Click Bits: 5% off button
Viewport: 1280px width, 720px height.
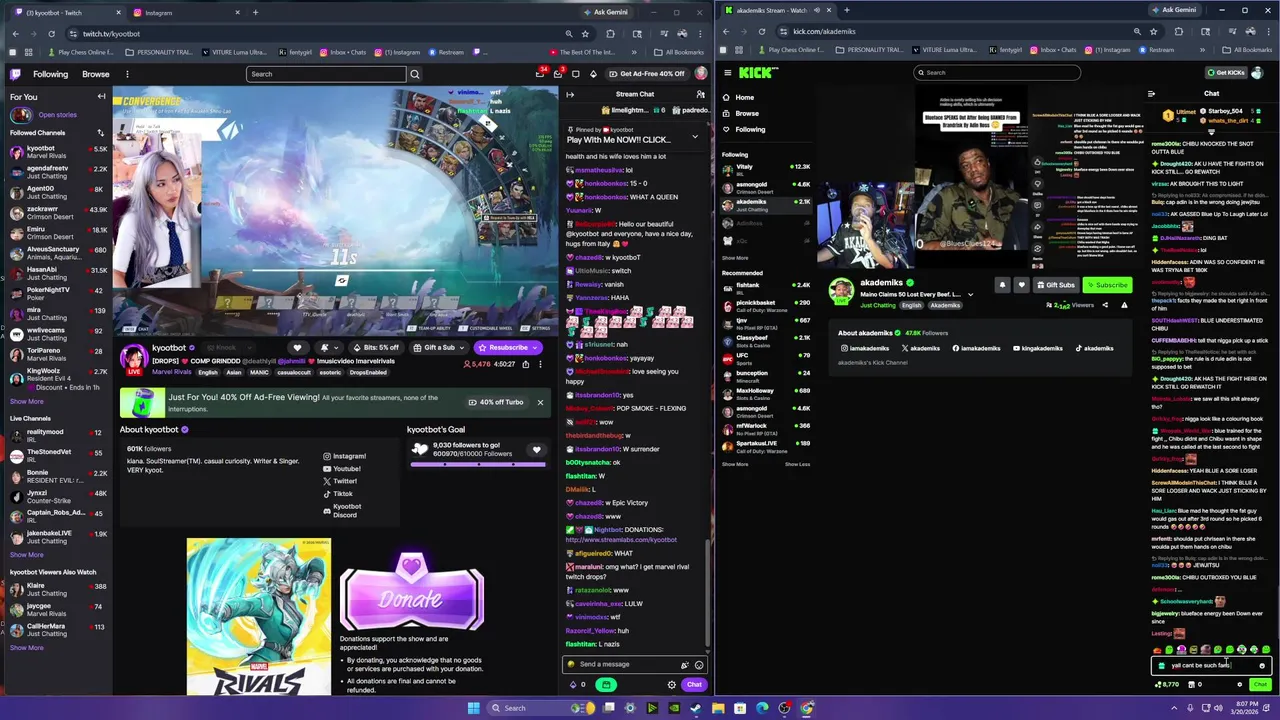coord(375,348)
